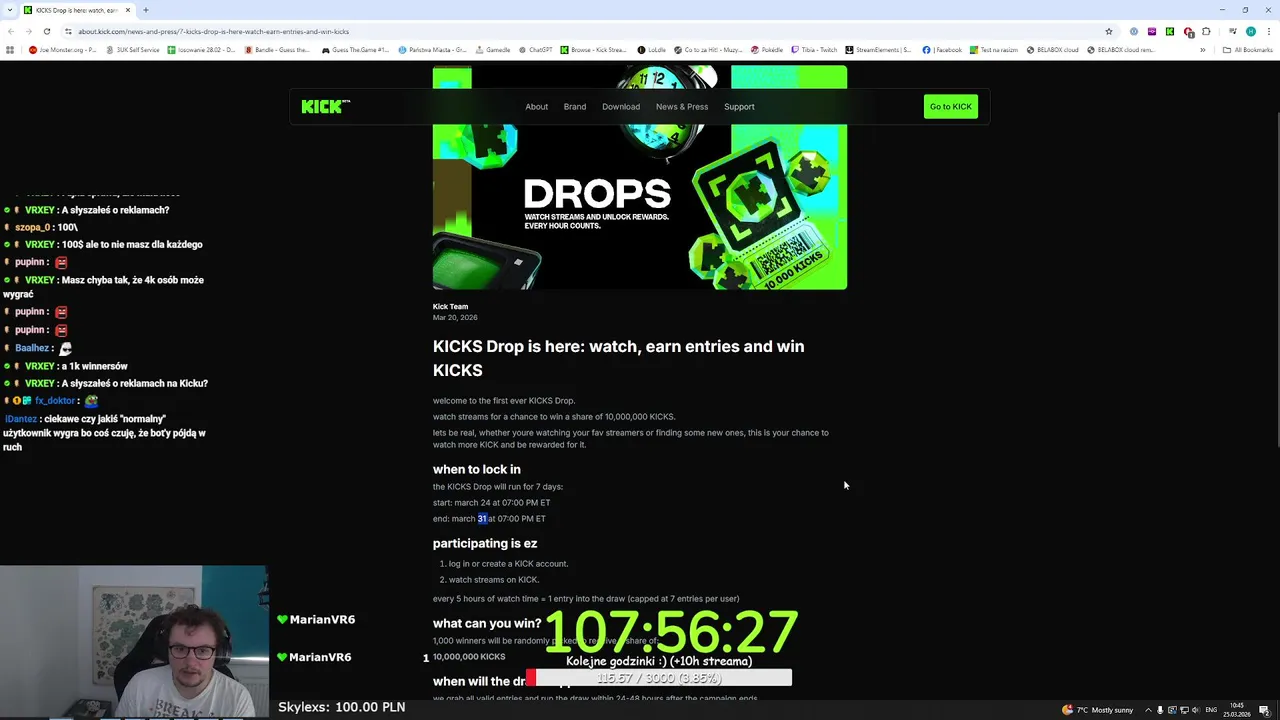Click chat user szopa_0 name
The image size is (1280, 720).
click(x=32, y=227)
